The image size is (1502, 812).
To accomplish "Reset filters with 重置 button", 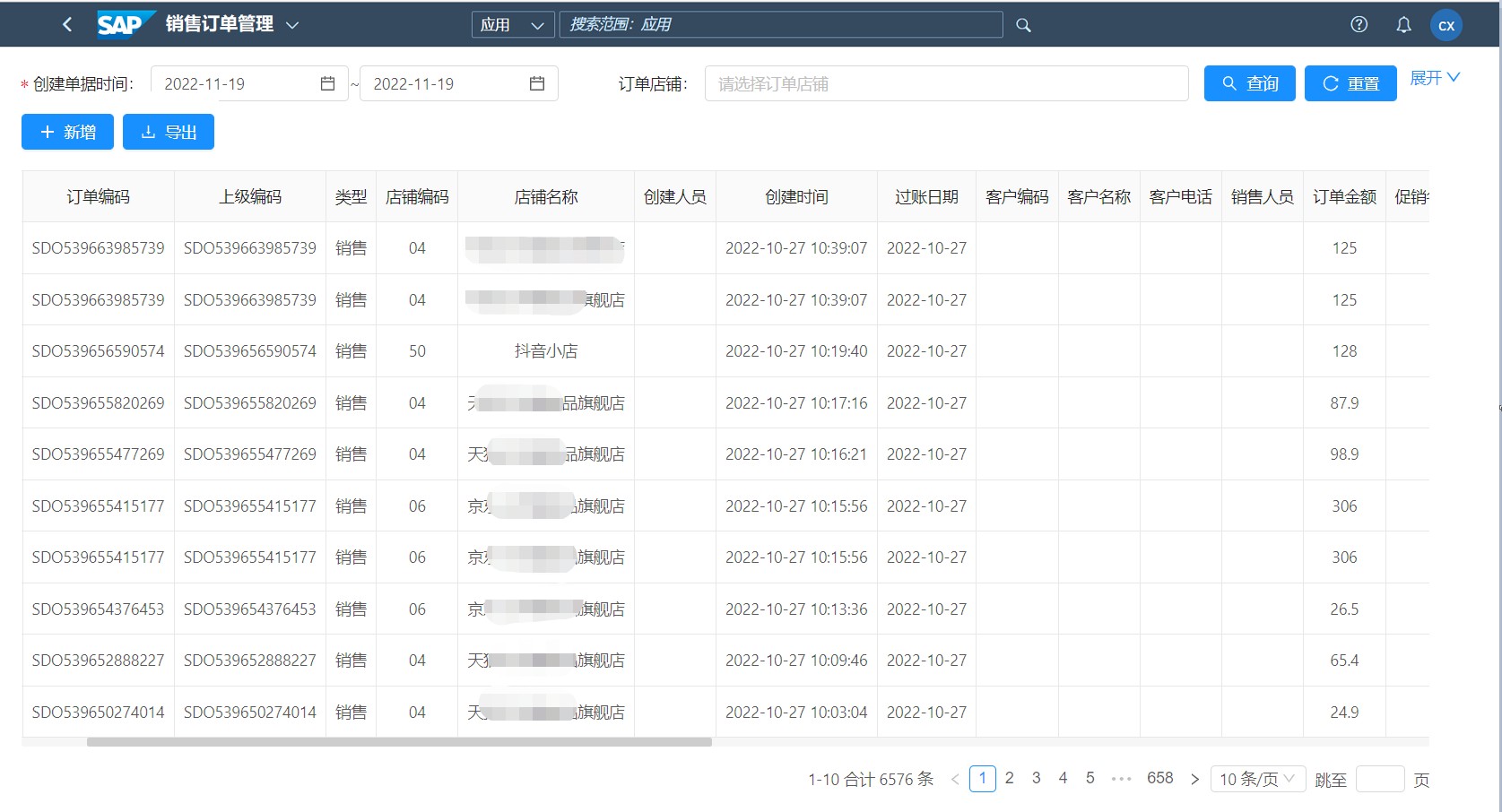I will pos(1350,83).
